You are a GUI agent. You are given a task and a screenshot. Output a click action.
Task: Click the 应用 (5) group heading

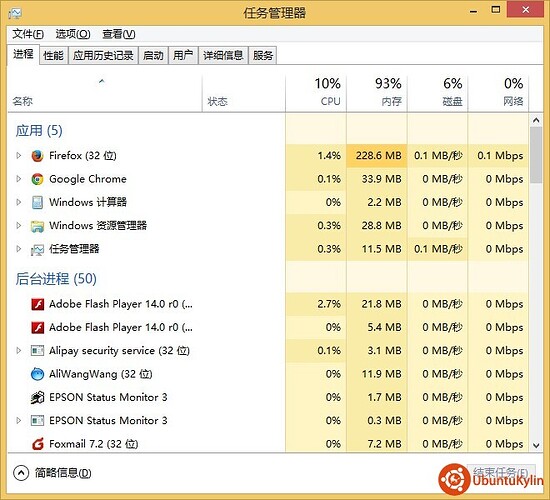[x=39, y=131]
